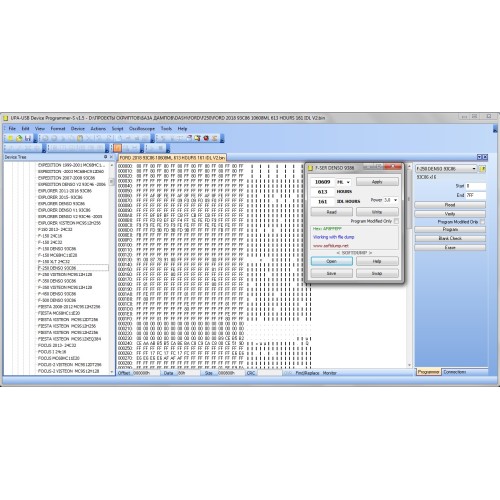Expand the edit toolbar overflow arrow
The height and width of the screenshot is (500, 500).
point(153,138)
